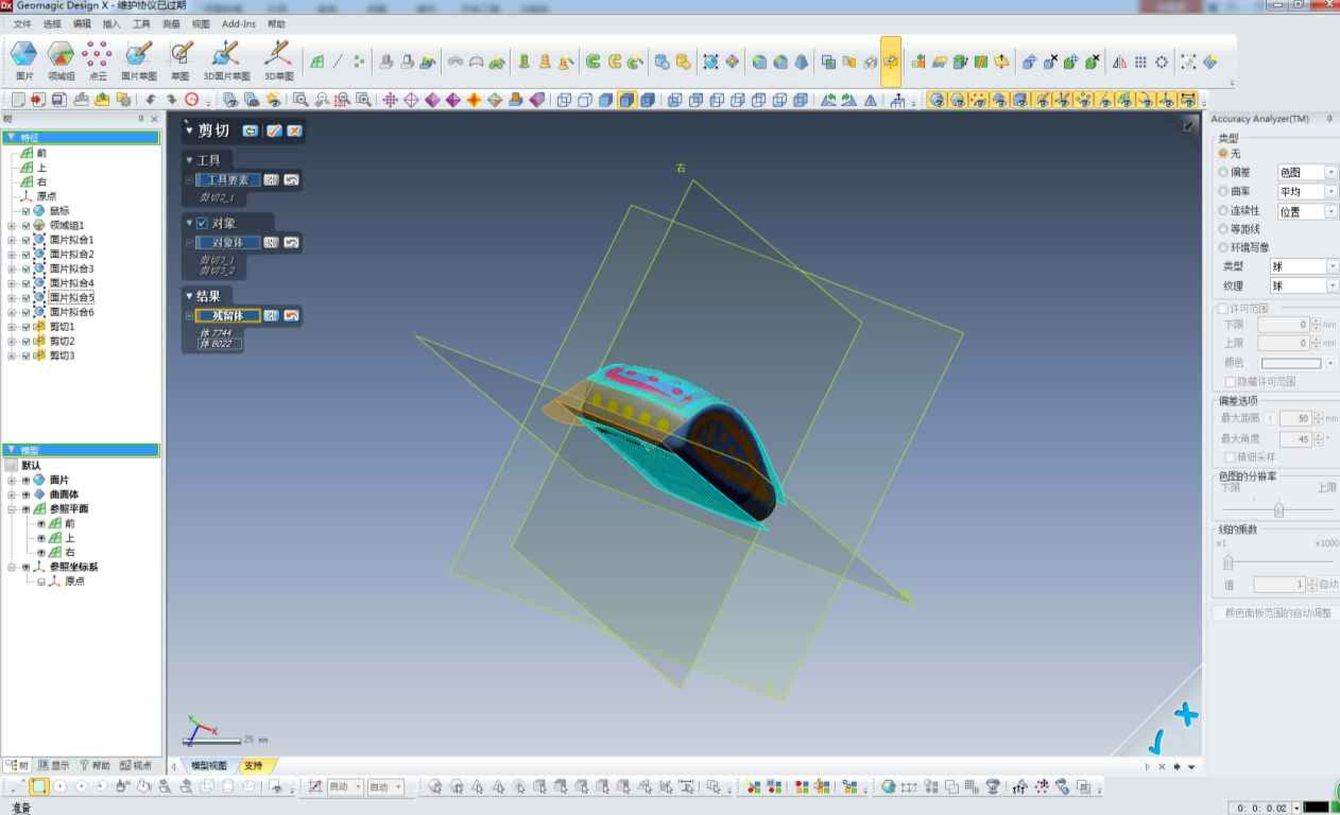Click the 对象体 selection button
This screenshot has width=1340, height=815.
227,243
